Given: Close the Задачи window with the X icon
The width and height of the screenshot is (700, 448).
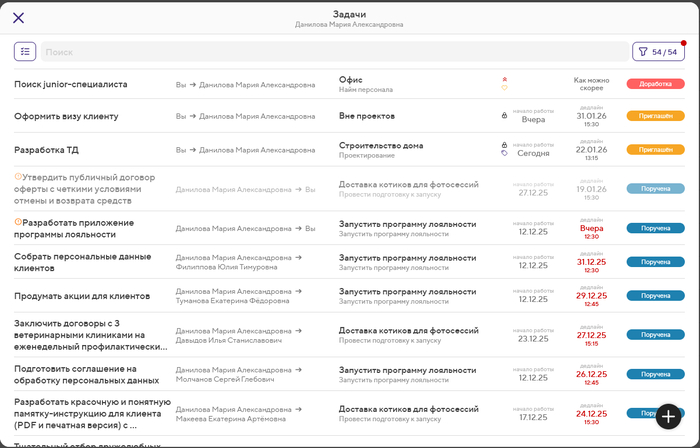Looking at the screenshot, I should pyautogui.click(x=19, y=18).
